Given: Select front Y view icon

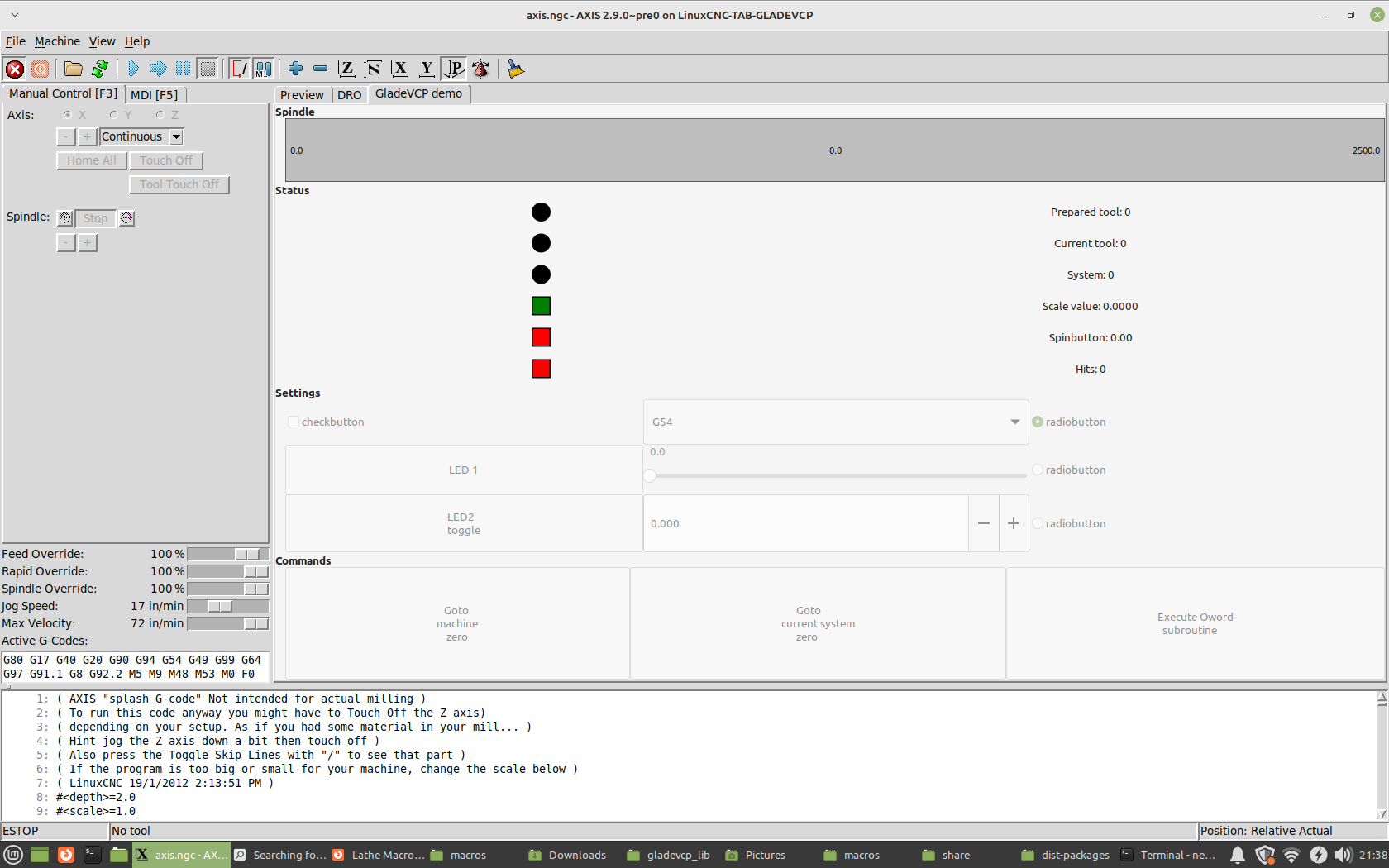Looking at the screenshot, I should [426, 69].
